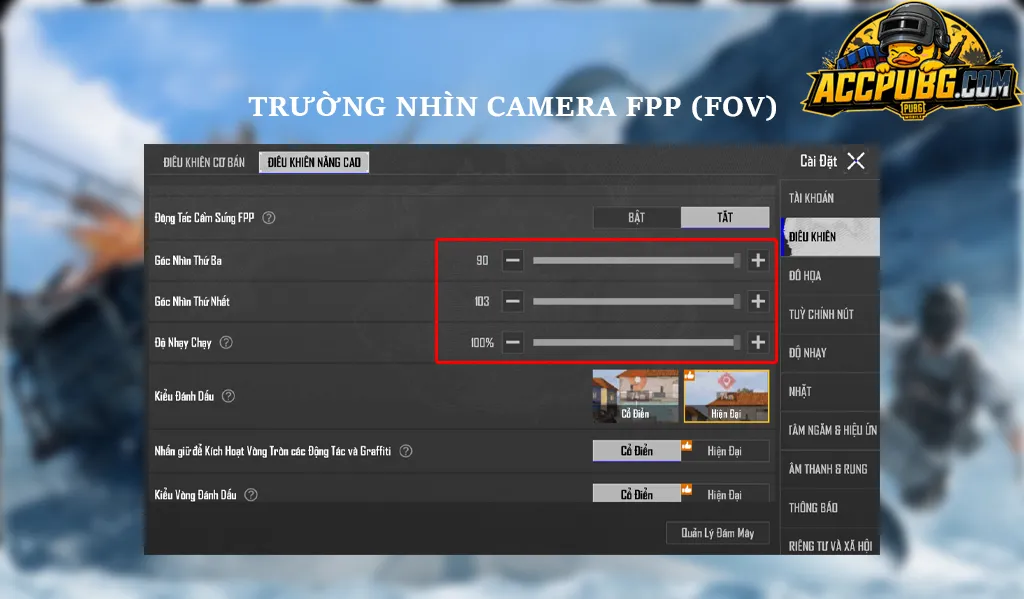Open Nhặt settings section
The width and height of the screenshot is (1024, 599).
(830, 391)
